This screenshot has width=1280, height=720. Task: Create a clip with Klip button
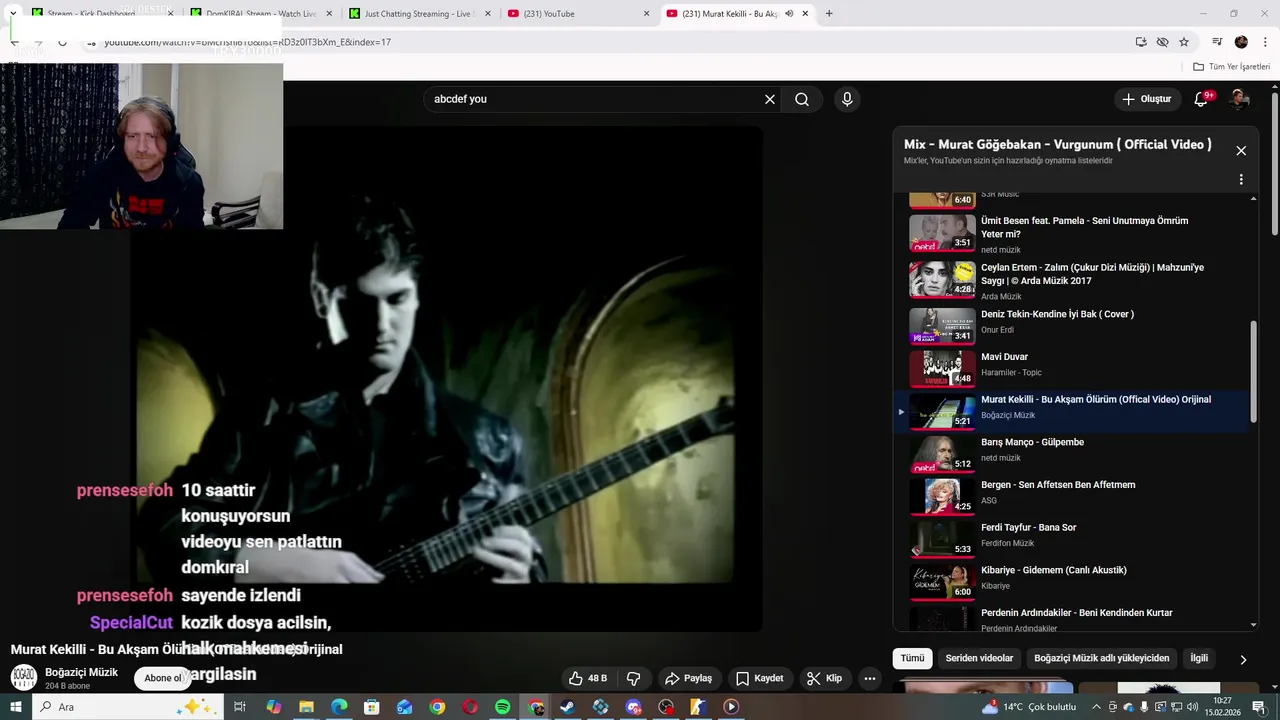[x=825, y=678]
